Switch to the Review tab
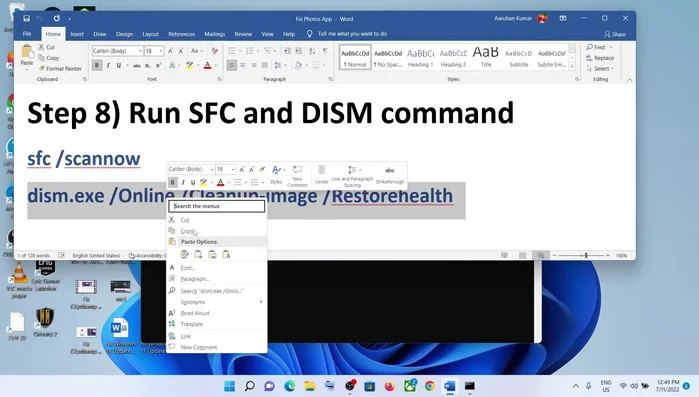This screenshot has height=397, width=699. click(243, 34)
